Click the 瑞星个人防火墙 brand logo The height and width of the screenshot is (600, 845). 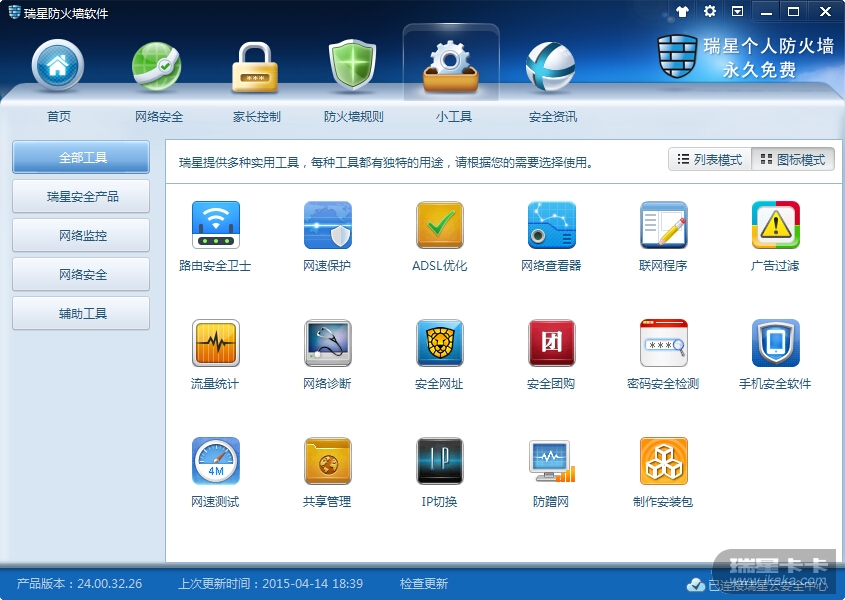(746, 57)
